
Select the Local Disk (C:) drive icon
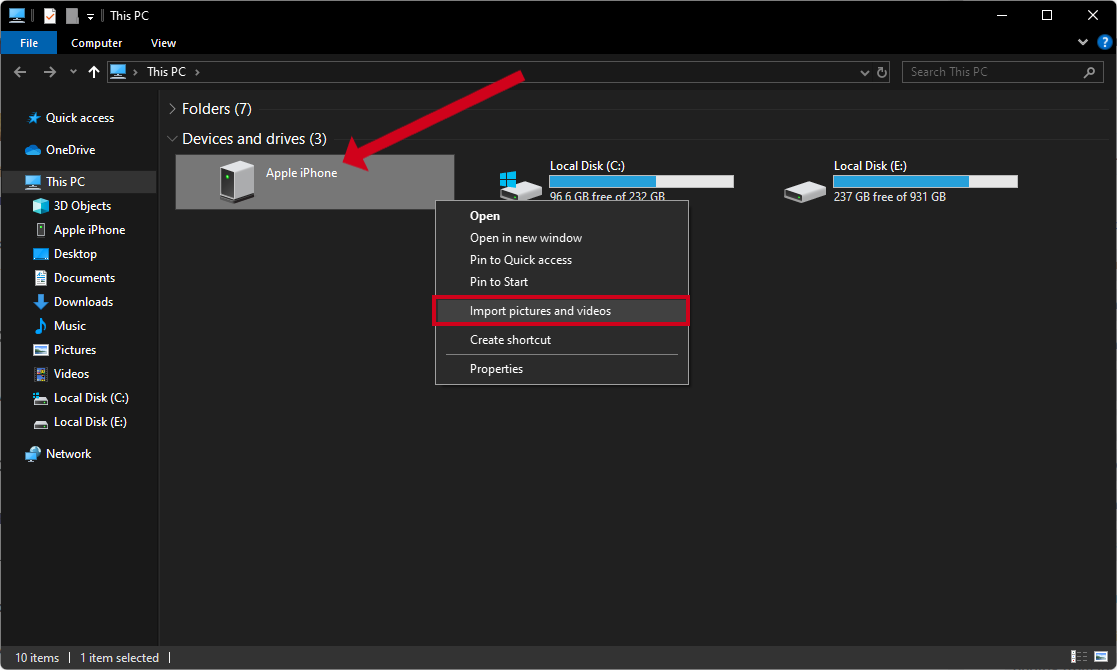point(521,186)
